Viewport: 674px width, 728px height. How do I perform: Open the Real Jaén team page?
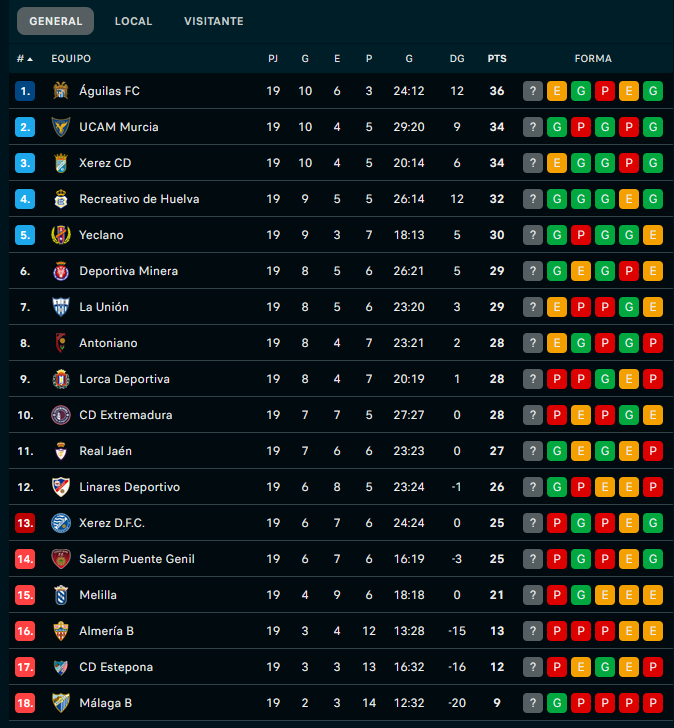coord(105,451)
